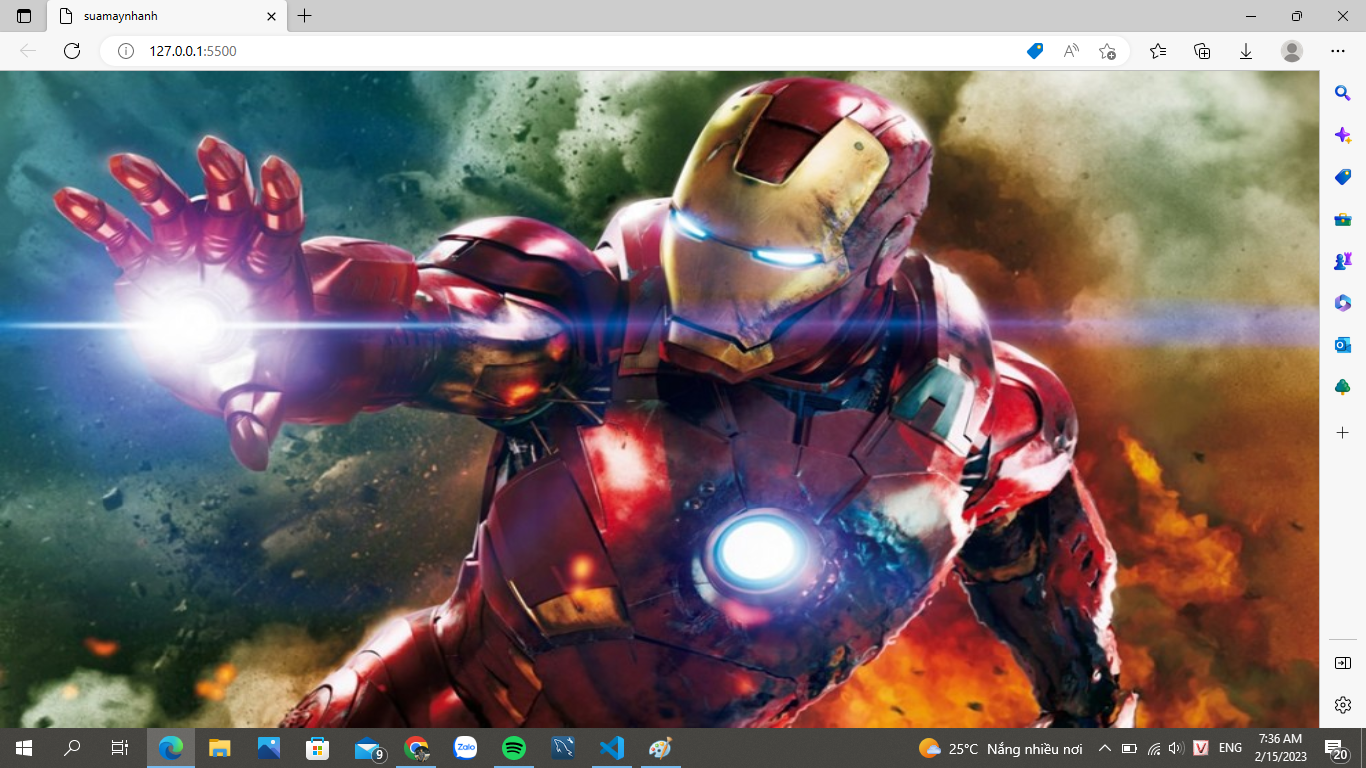Open Games chess icon in sidebar
Screen dimensions: 1366x768
coord(1343,261)
